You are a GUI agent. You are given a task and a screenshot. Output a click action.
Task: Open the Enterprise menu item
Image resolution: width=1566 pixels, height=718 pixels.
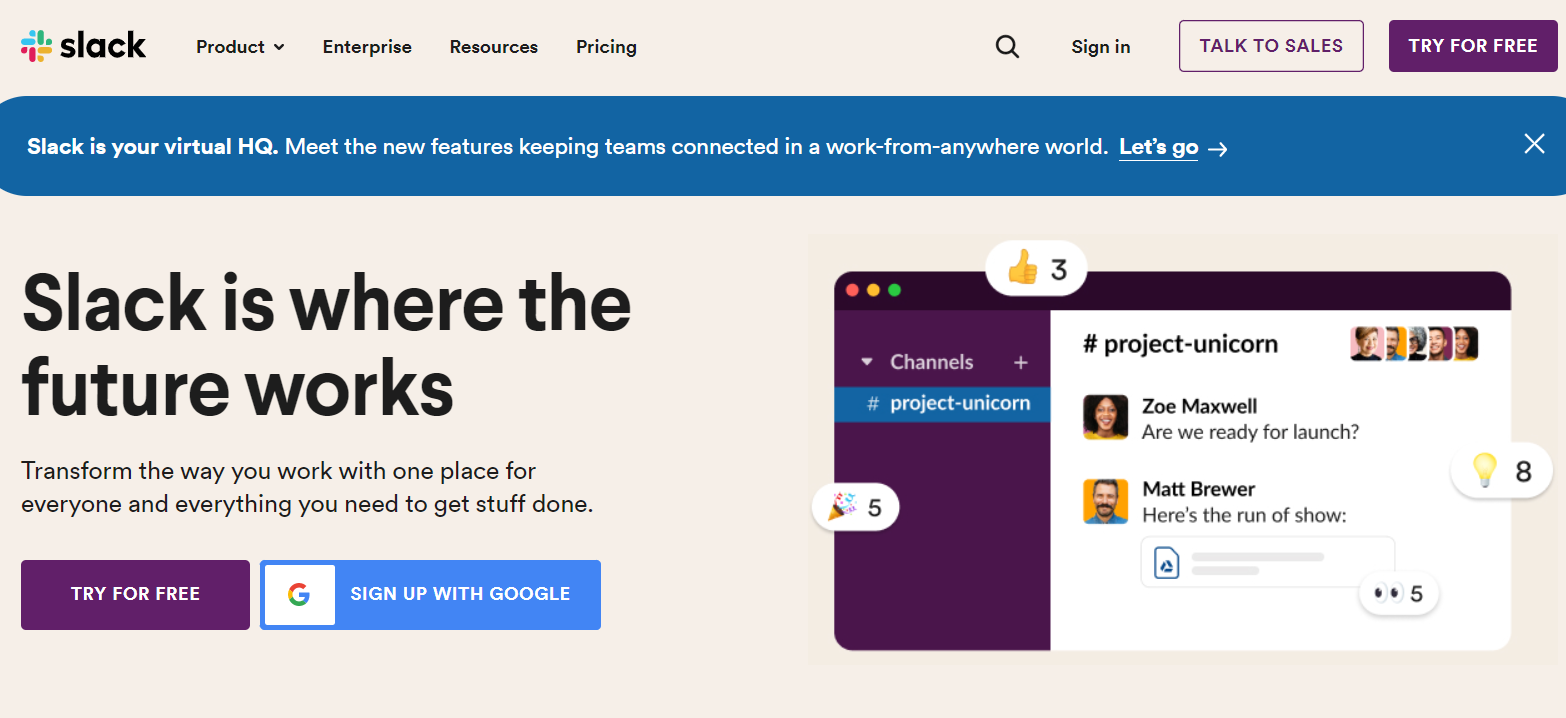(367, 47)
